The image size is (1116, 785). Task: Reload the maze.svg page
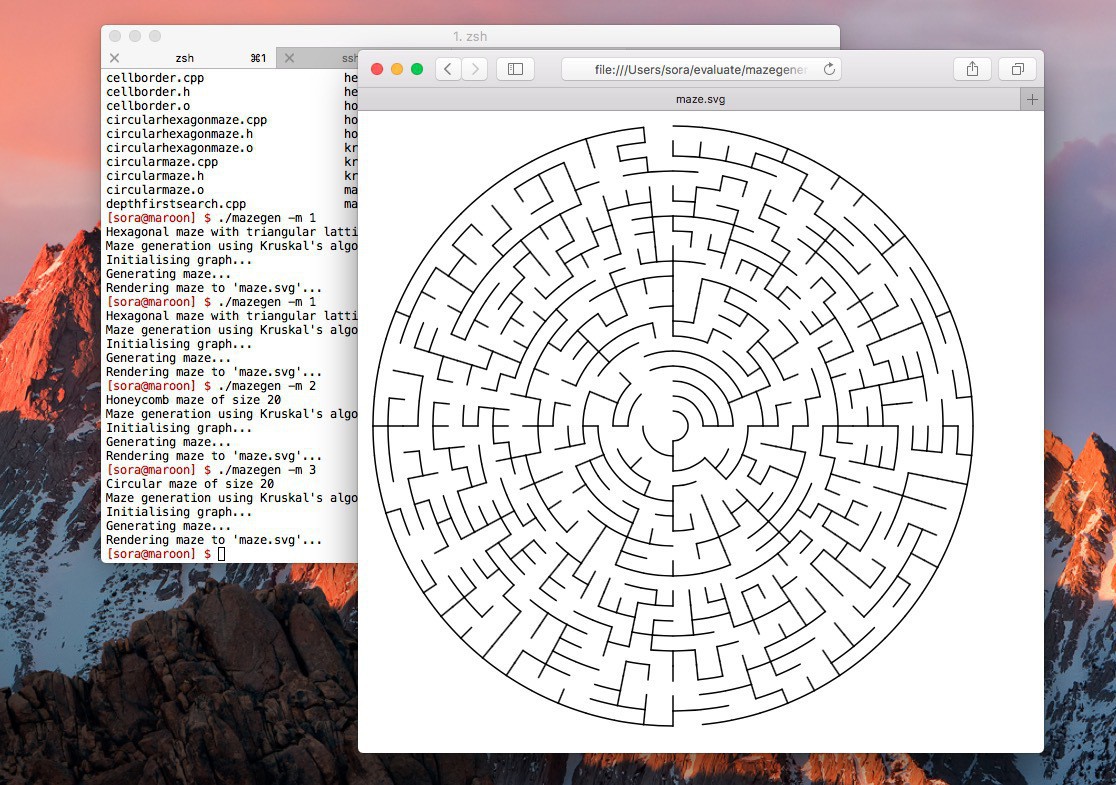pos(828,69)
